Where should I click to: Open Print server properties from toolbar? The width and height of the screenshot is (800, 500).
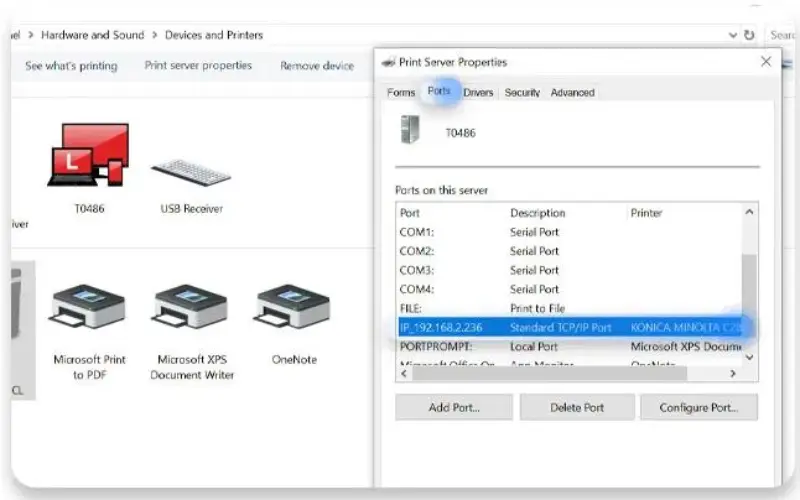(198, 65)
